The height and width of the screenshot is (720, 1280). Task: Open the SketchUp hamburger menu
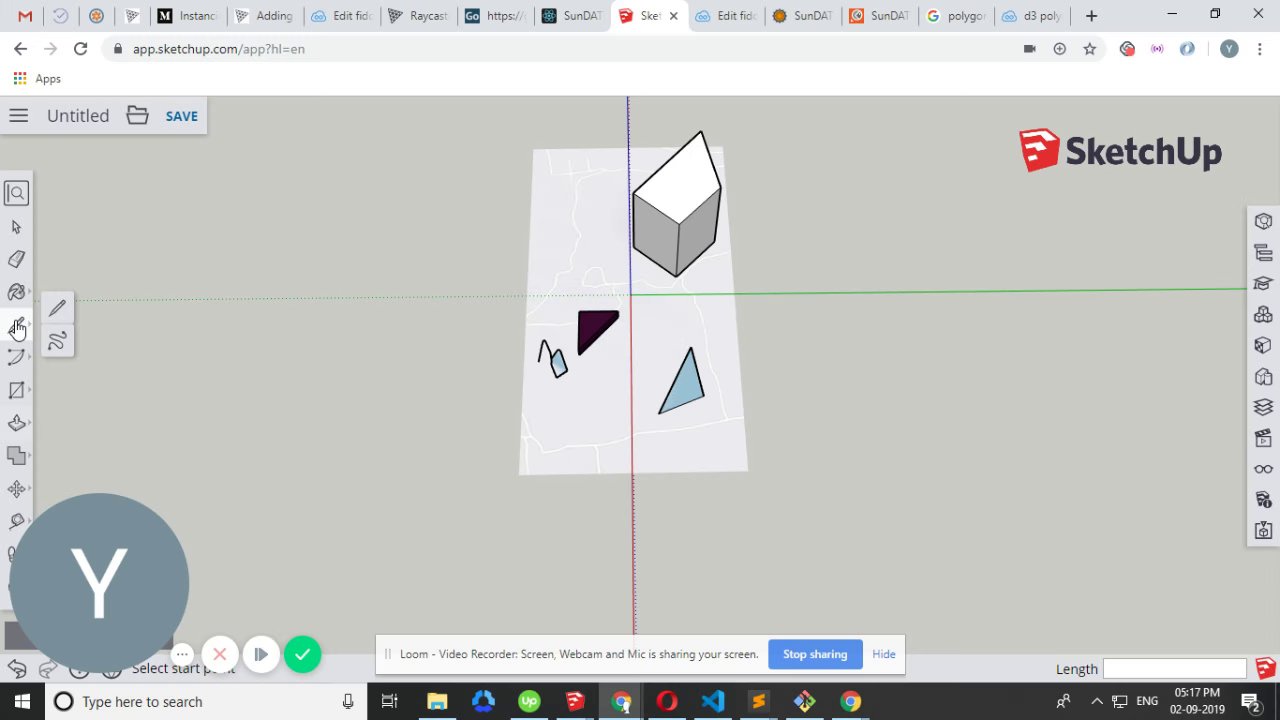click(18, 116)
